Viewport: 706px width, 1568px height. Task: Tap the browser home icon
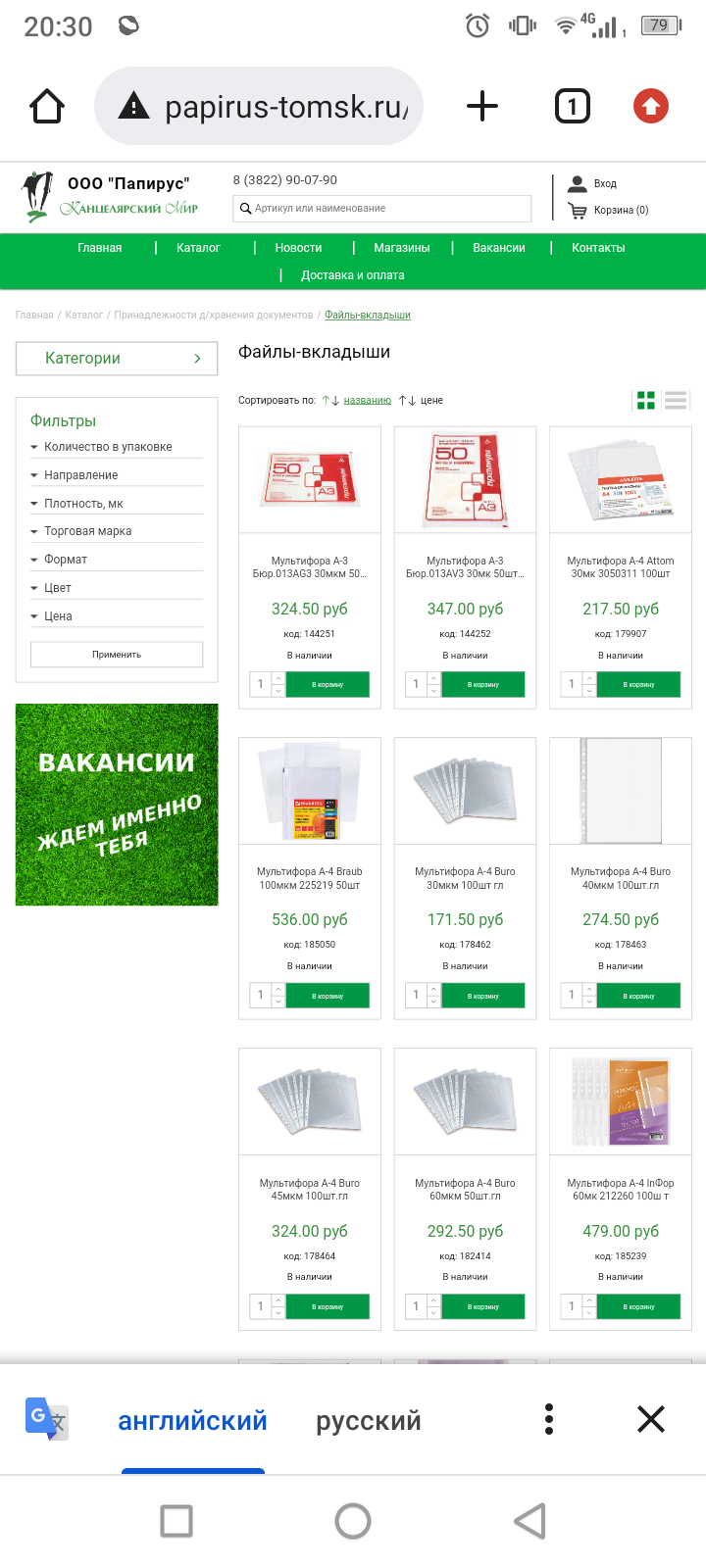coord(47,106)
